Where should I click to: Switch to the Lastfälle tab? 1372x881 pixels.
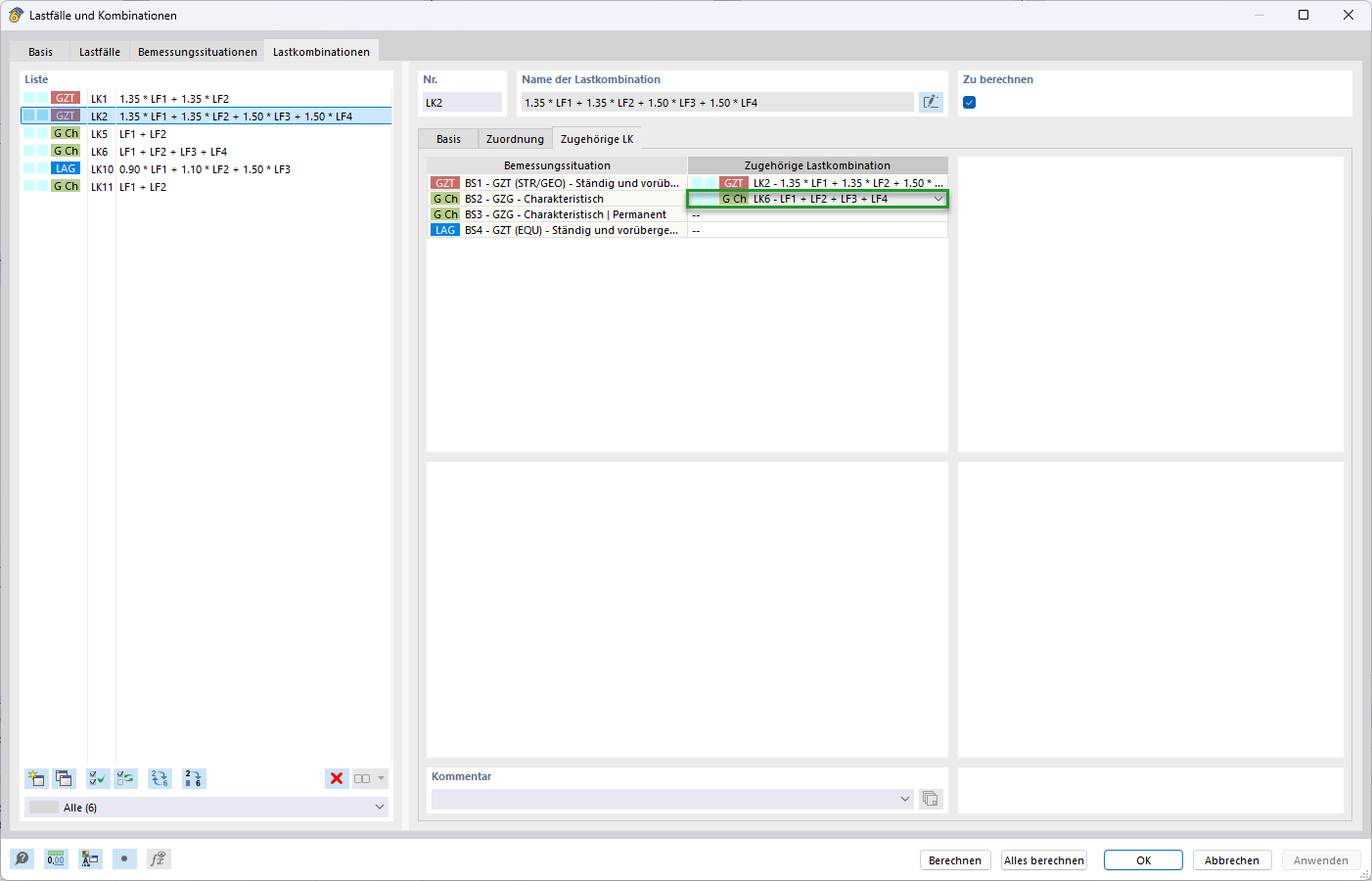tap(100, 52)
